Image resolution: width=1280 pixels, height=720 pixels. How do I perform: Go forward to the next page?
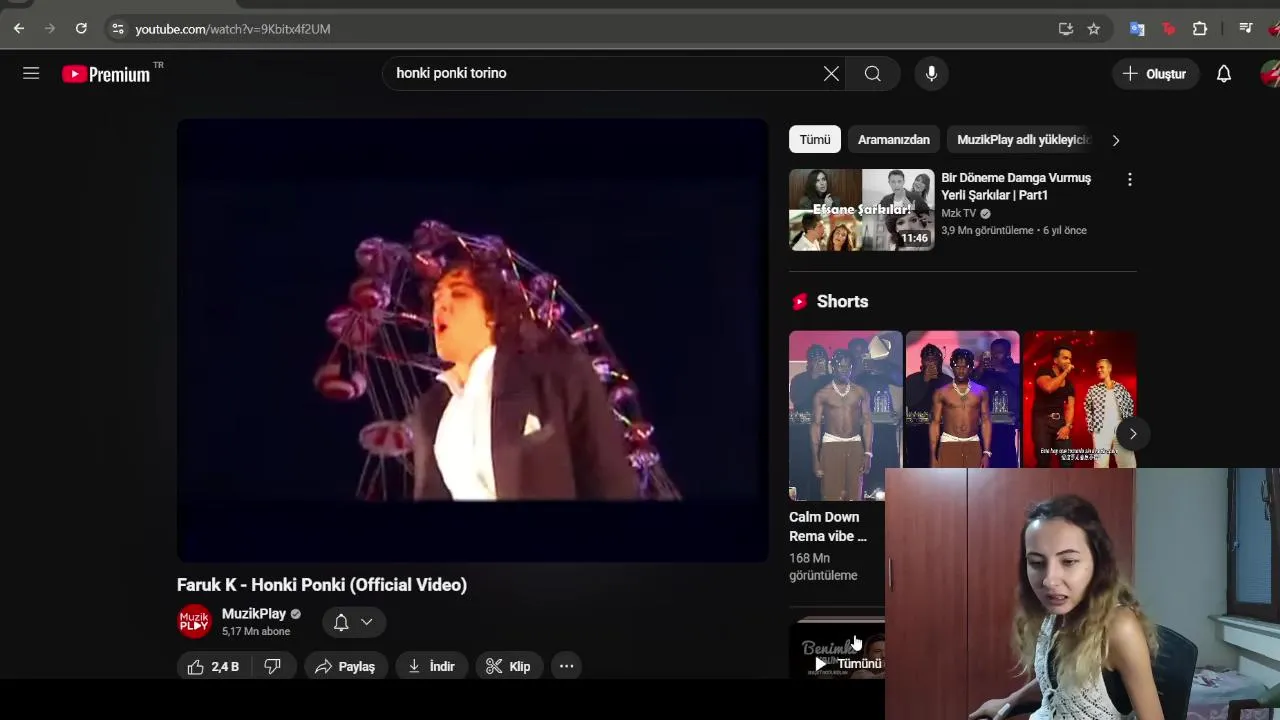(x=50, y=29)
